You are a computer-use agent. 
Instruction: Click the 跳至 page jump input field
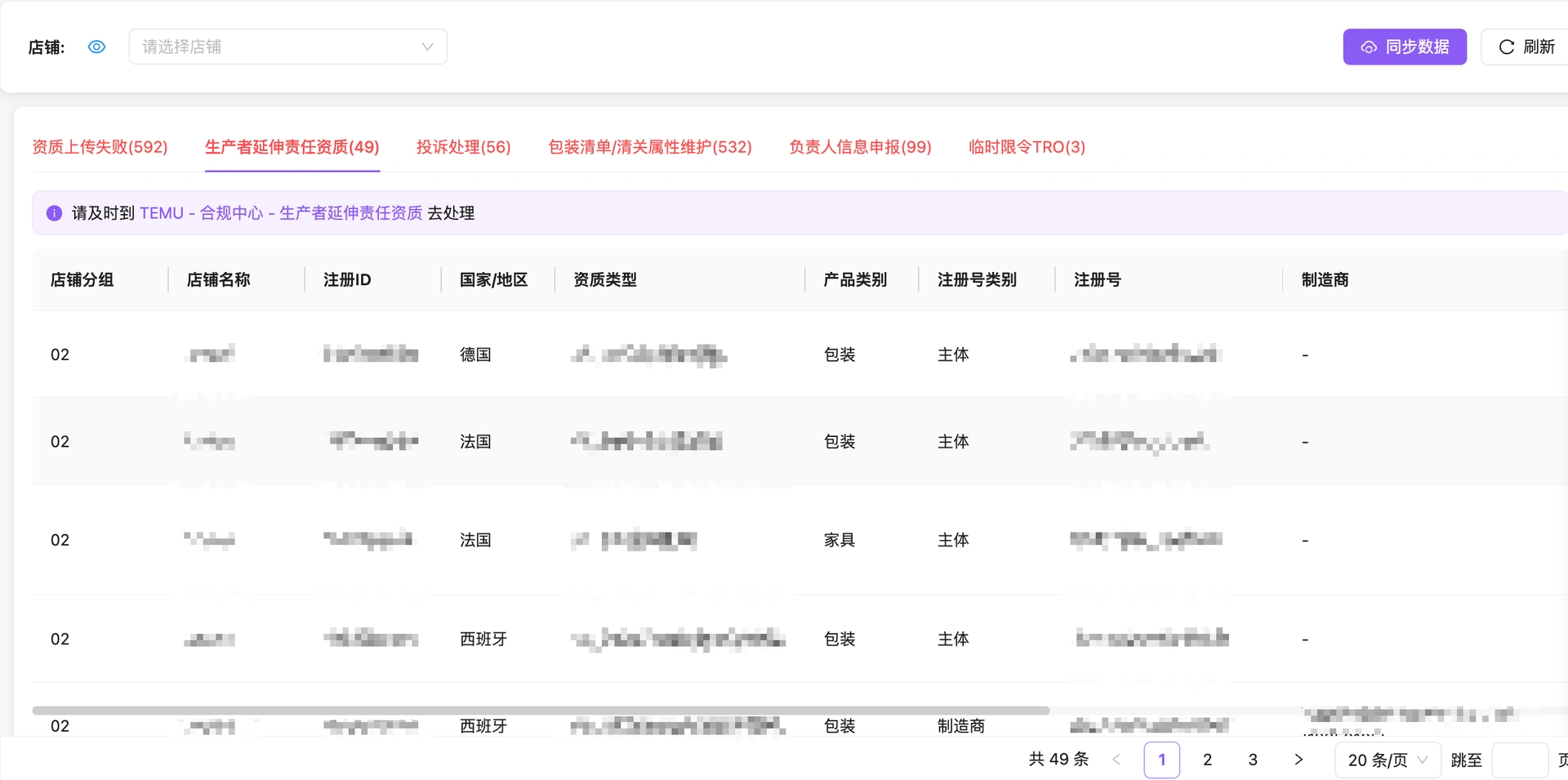[x=1520, y=760]
